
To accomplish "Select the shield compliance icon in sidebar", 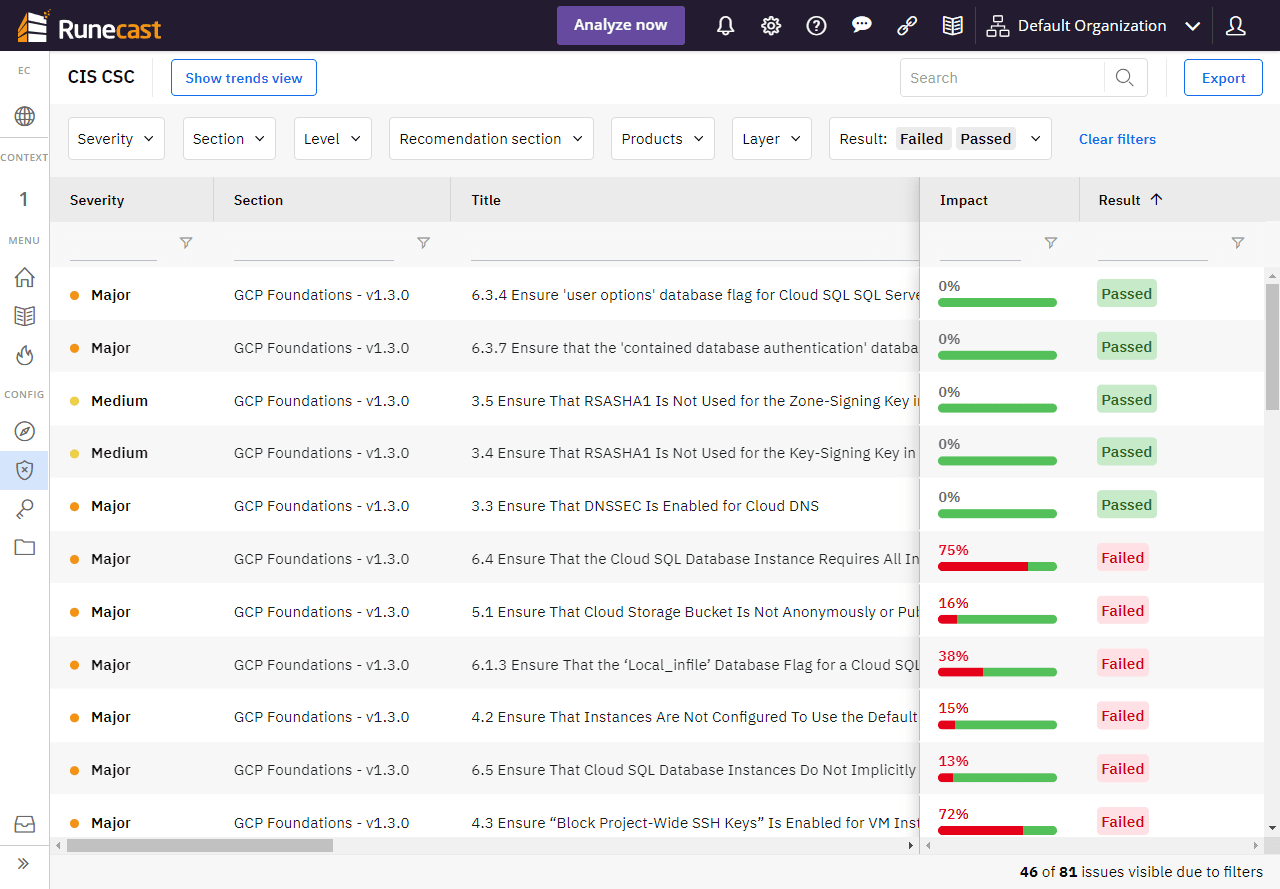I will (x=24, y=470).
